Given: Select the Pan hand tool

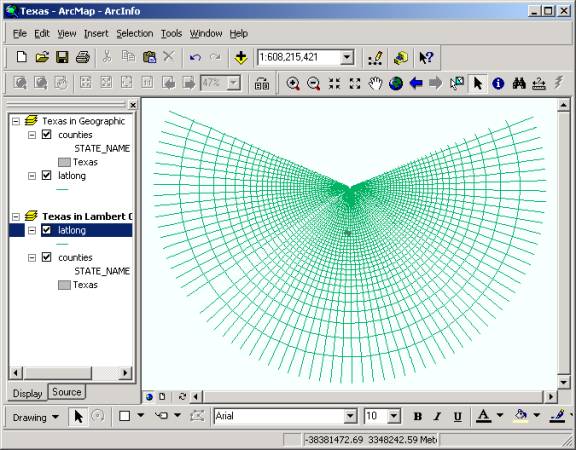Looking at the screenshot, I should (375, 84).
